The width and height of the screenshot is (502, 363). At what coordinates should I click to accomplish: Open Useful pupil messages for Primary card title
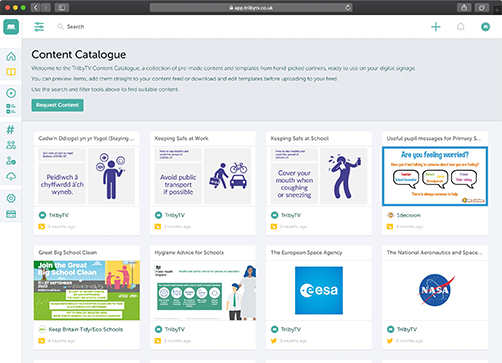pyautogui.click(x=434, y=138)
